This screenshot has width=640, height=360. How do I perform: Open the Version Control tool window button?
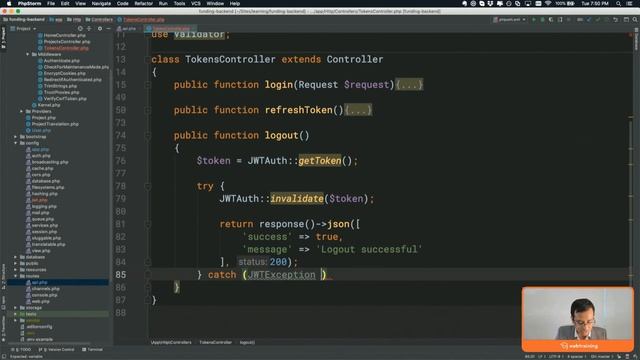(56, 350)
